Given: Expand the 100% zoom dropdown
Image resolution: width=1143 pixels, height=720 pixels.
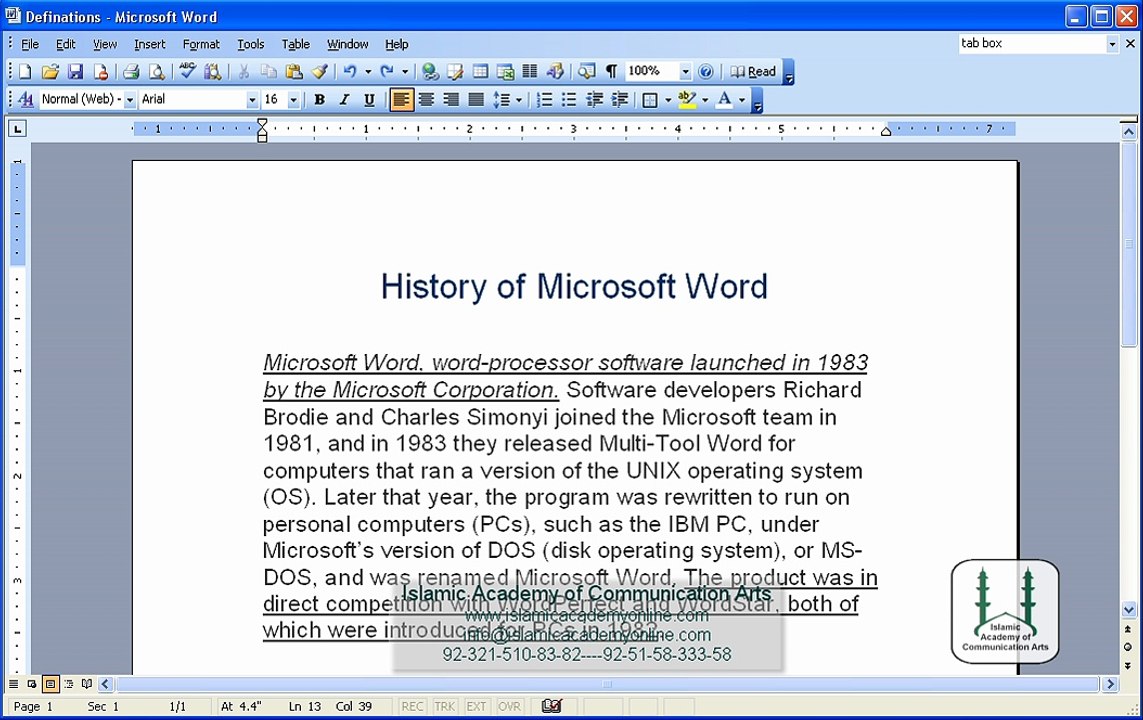Looking at the screenshot, I should tap(685, 71).
